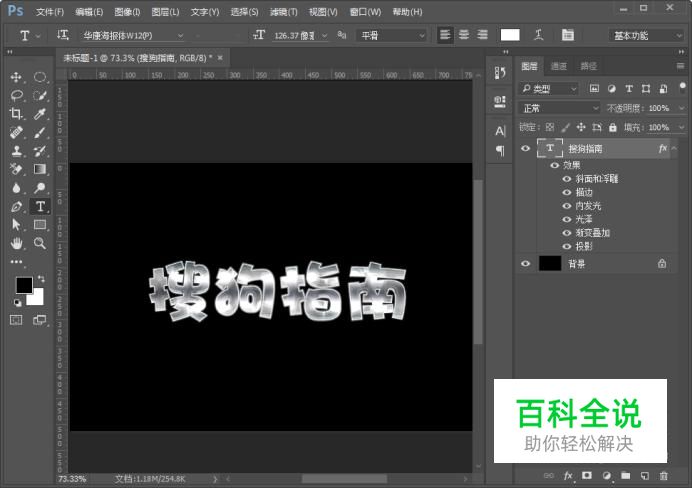Collapse the effects list on text layer
Screen dimensions: 692x488
click(x=674, y=149)
